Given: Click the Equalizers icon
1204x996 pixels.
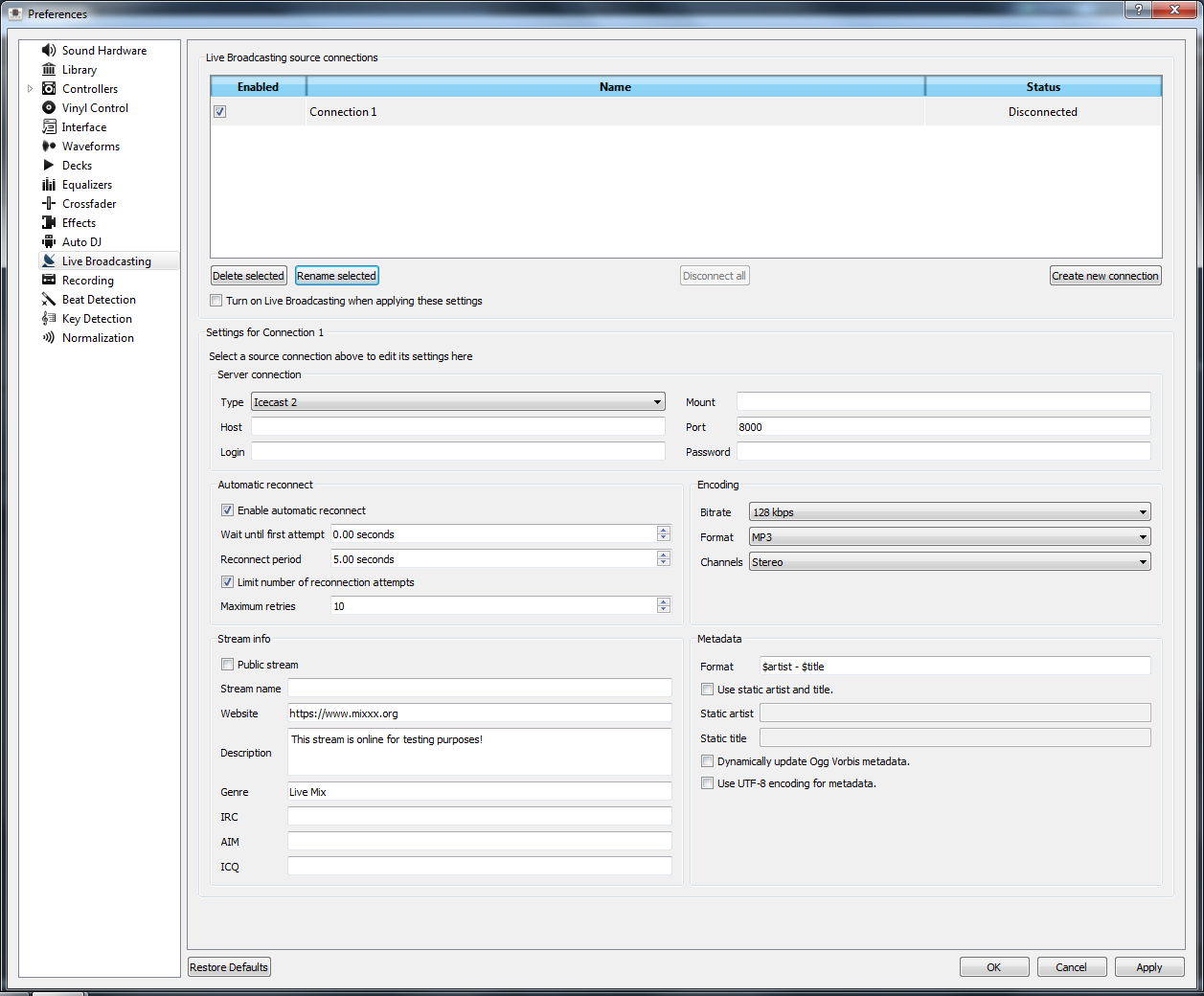Looking at the screenshot, I should click(49, 184).
